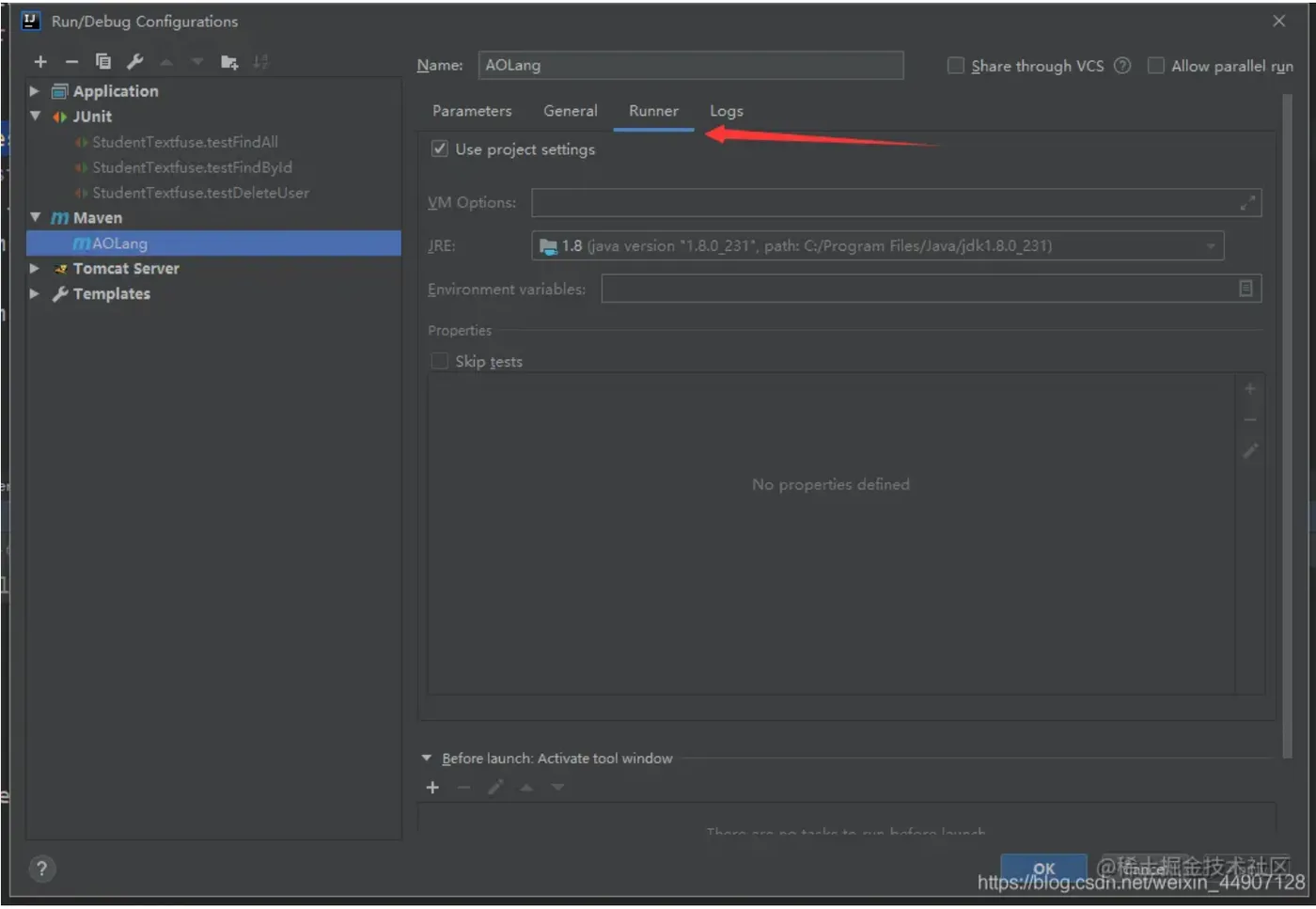Switch to the General tab
This screenshot has width=1316, height=909.
571,111
